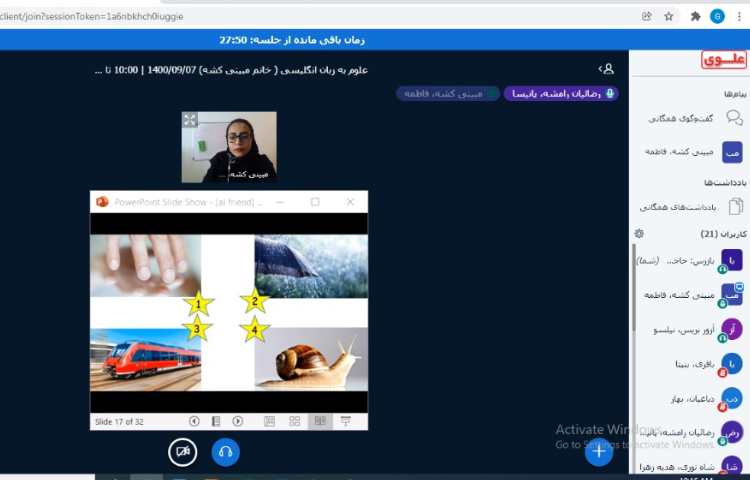Go to previous slide in PowerPoint window
750x480 pixels.
pos(194,421)
